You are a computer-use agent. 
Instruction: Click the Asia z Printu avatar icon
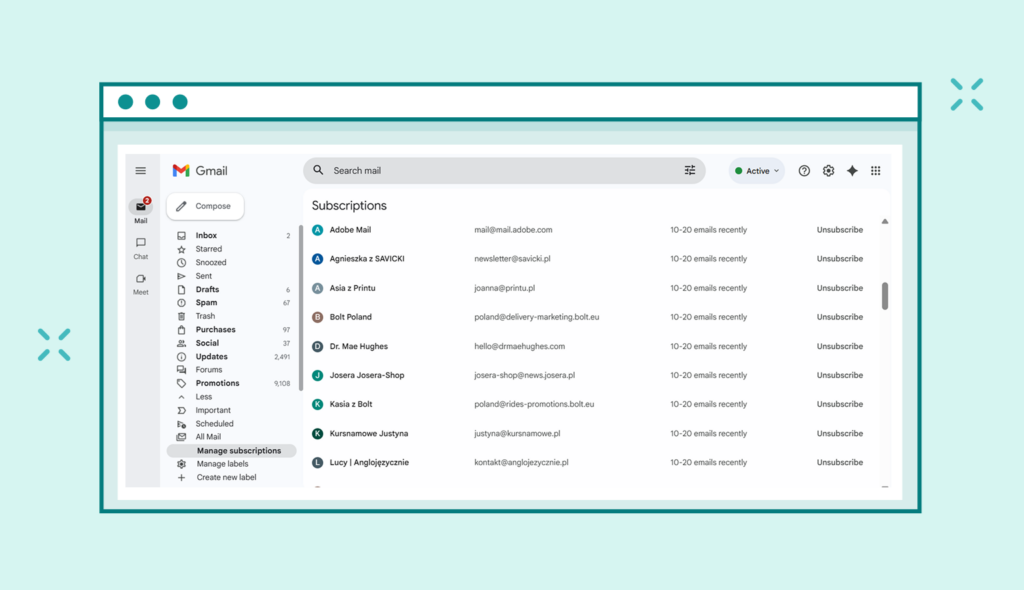point(317,288)
